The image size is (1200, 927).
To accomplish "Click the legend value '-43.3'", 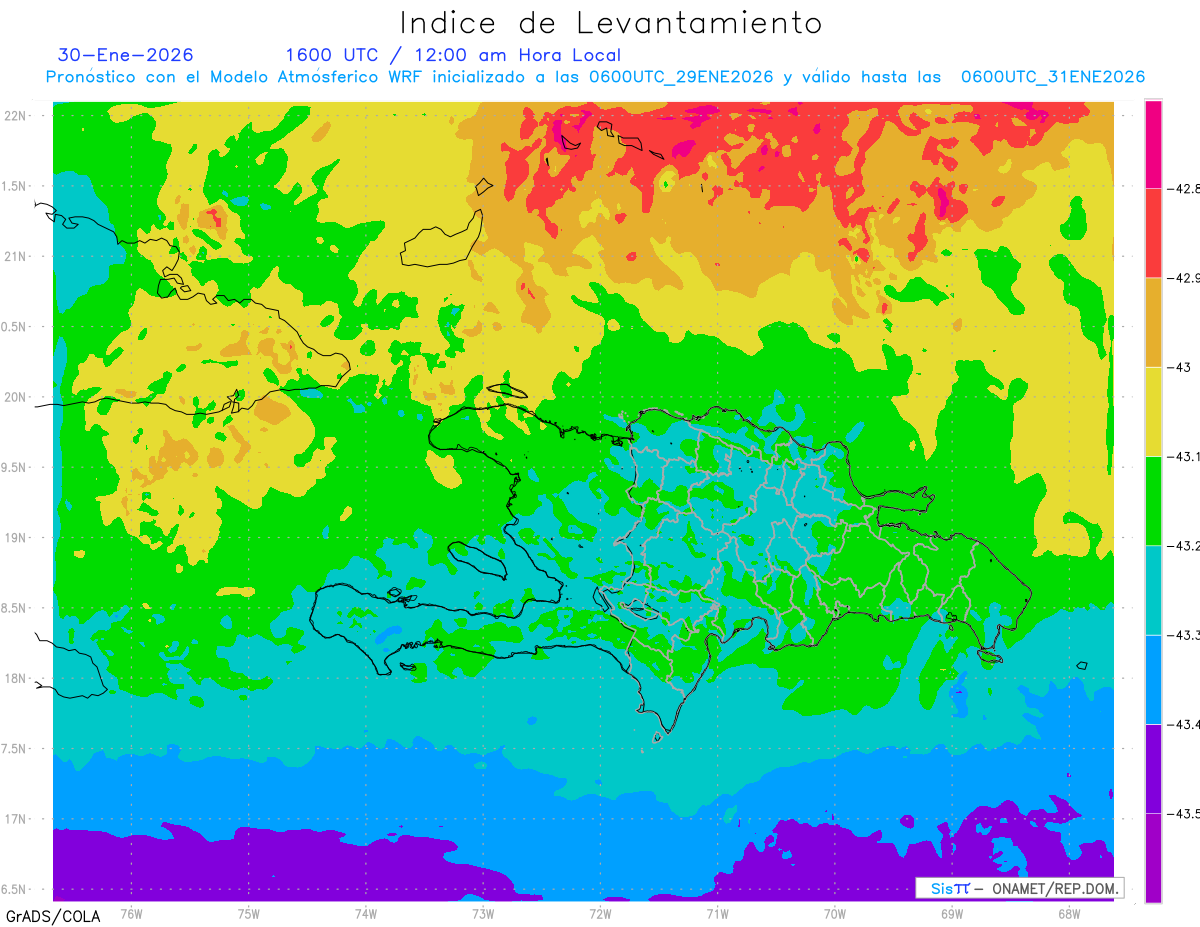I will coord(1186,635).
